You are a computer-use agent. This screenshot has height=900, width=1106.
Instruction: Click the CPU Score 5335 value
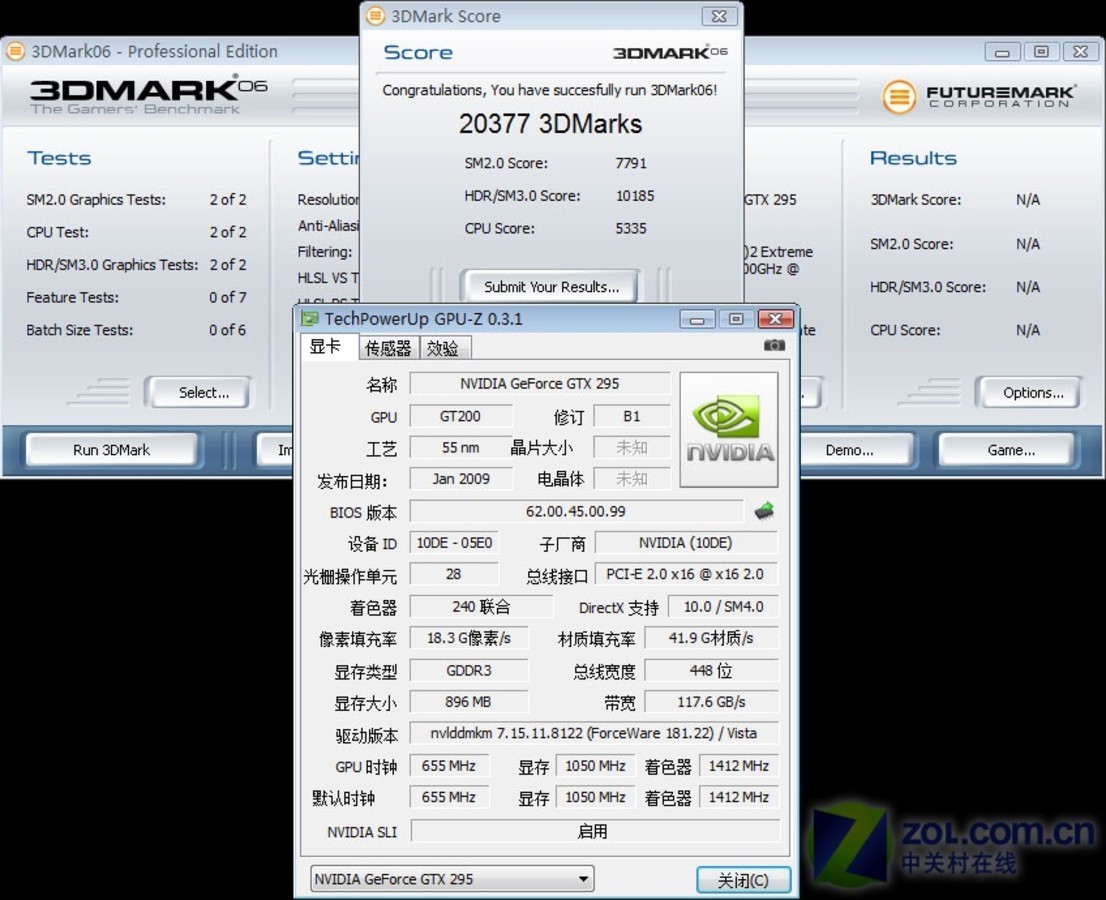(x=631, y=228)
